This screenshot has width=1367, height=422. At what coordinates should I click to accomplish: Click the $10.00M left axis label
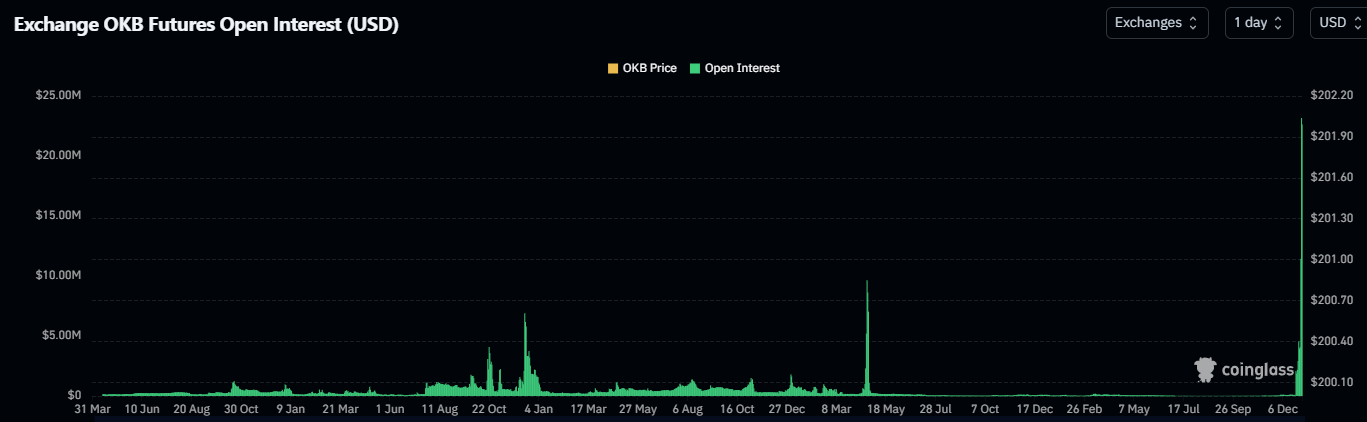(58, 275)
